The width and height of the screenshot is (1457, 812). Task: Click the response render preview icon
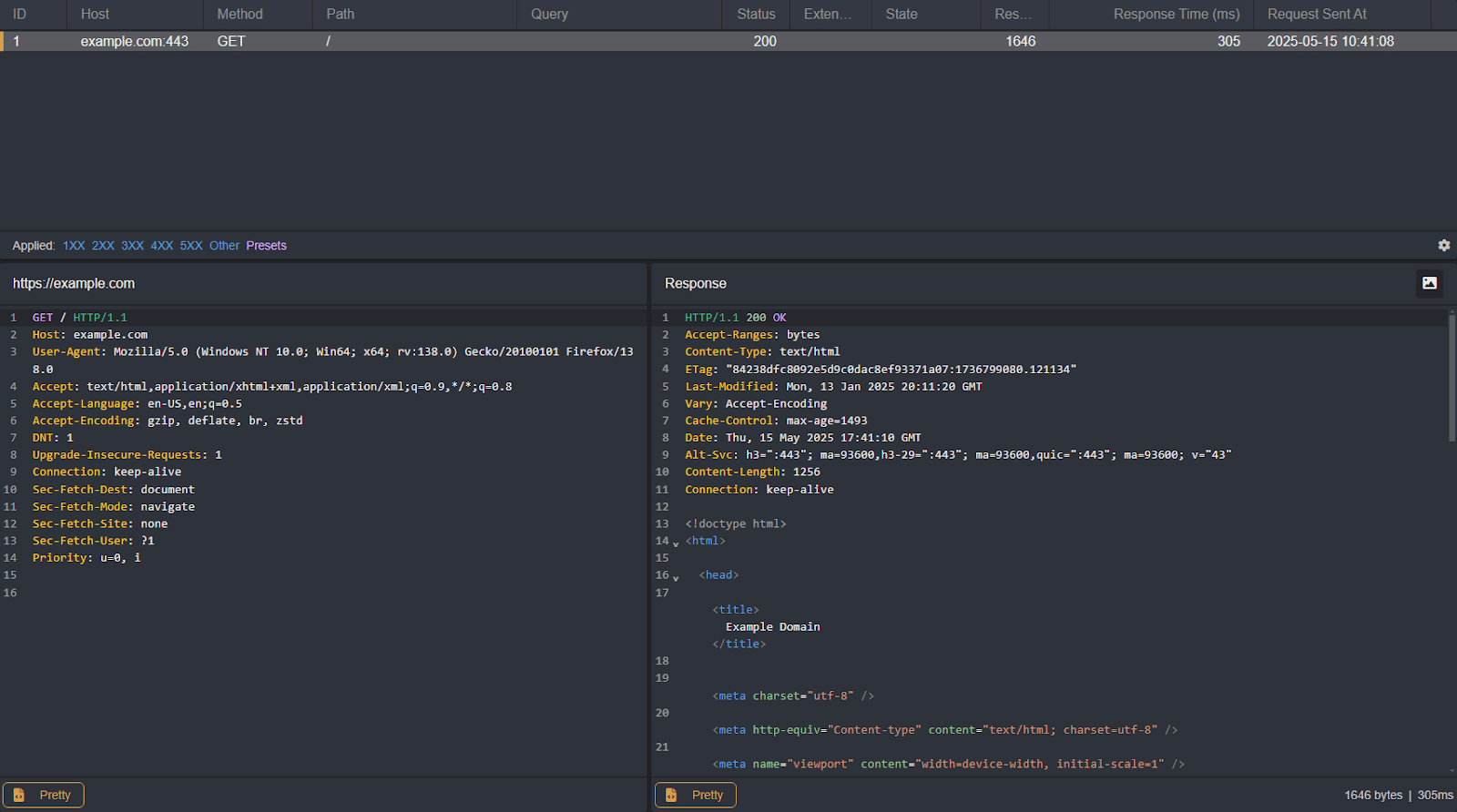pyautogui.click(x=1430, y=283)
